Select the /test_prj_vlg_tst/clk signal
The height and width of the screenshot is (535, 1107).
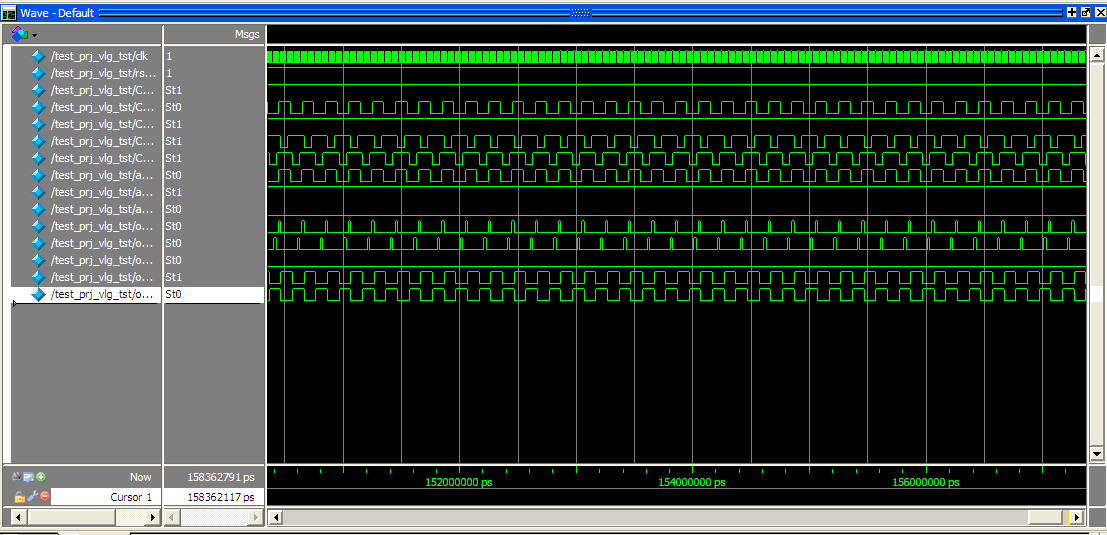coord(99,56)
